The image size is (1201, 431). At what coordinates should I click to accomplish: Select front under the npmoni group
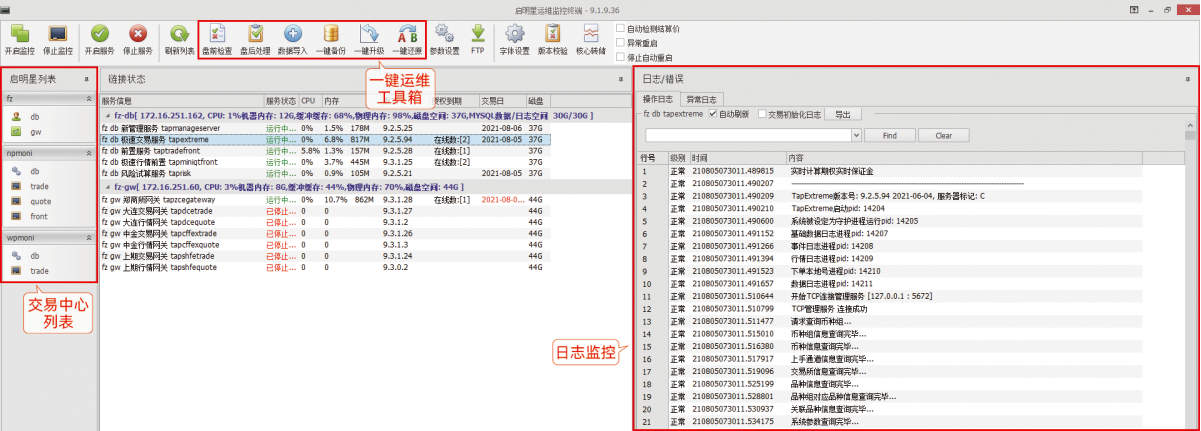pyautogui.click(x=39, y=216)
